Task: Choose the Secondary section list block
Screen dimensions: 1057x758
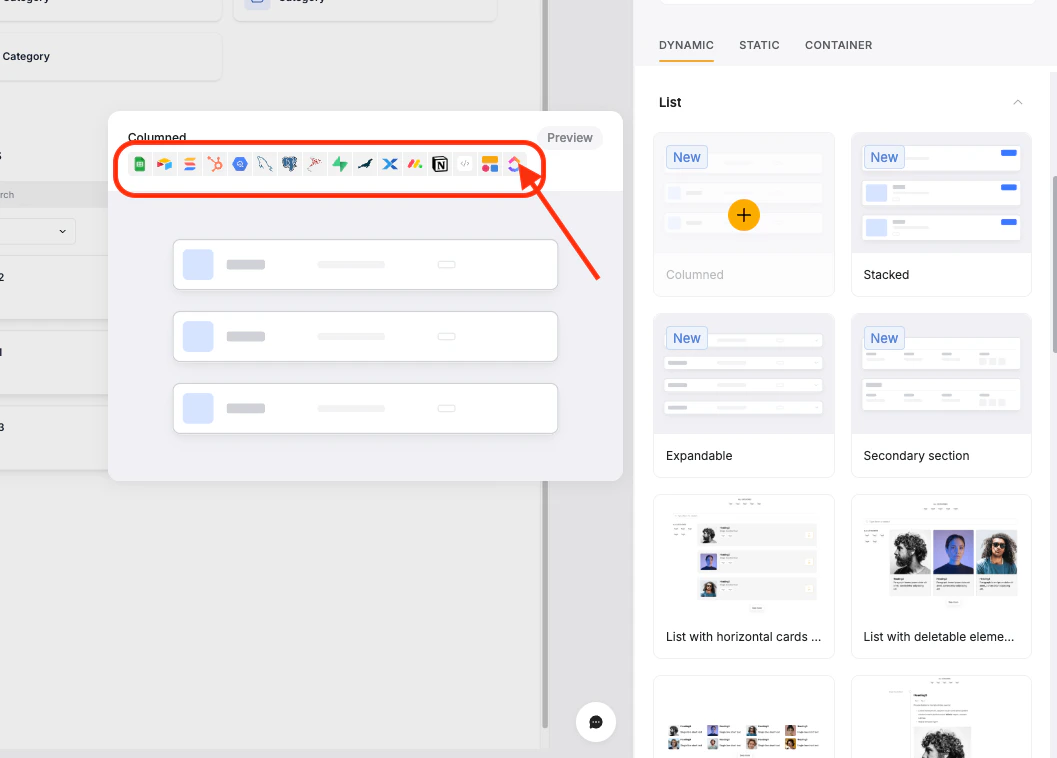Action: coord(941,395)
